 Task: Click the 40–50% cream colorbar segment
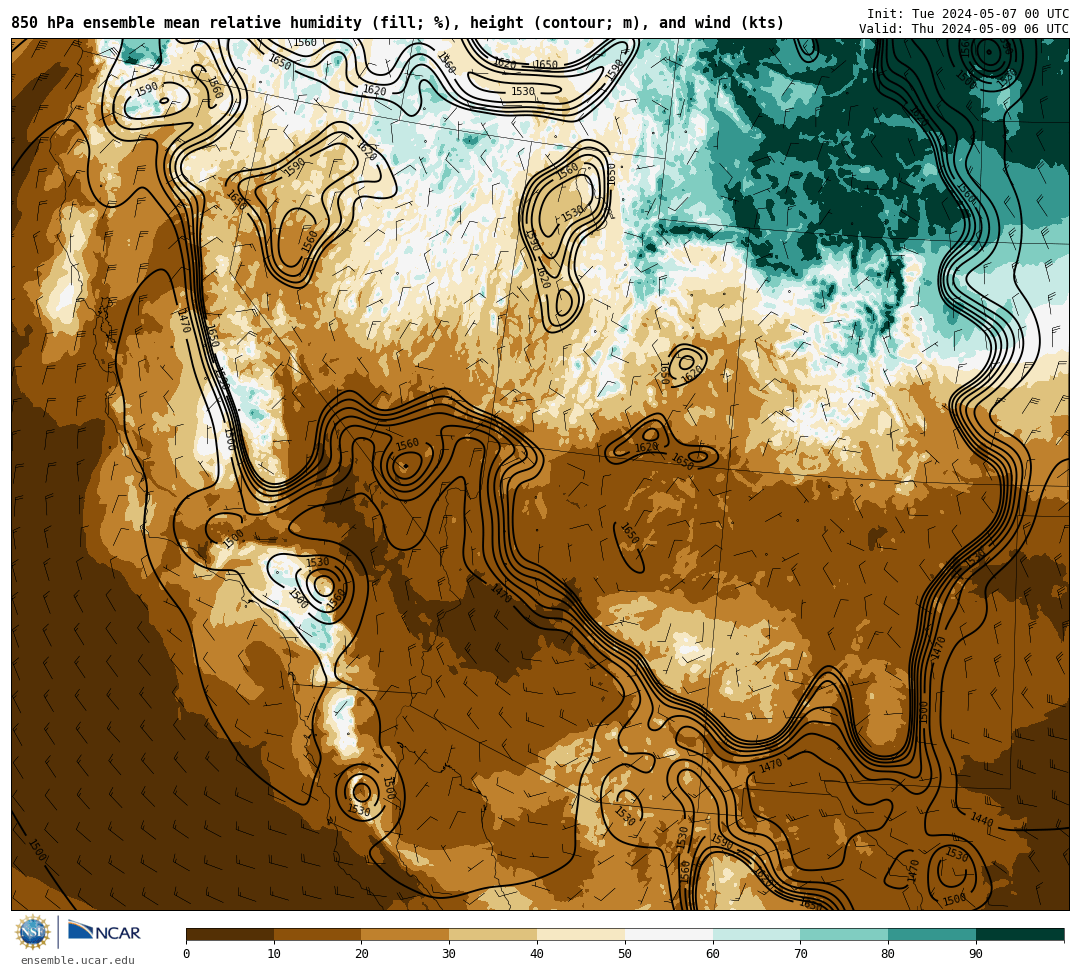[x=581, y=934]
